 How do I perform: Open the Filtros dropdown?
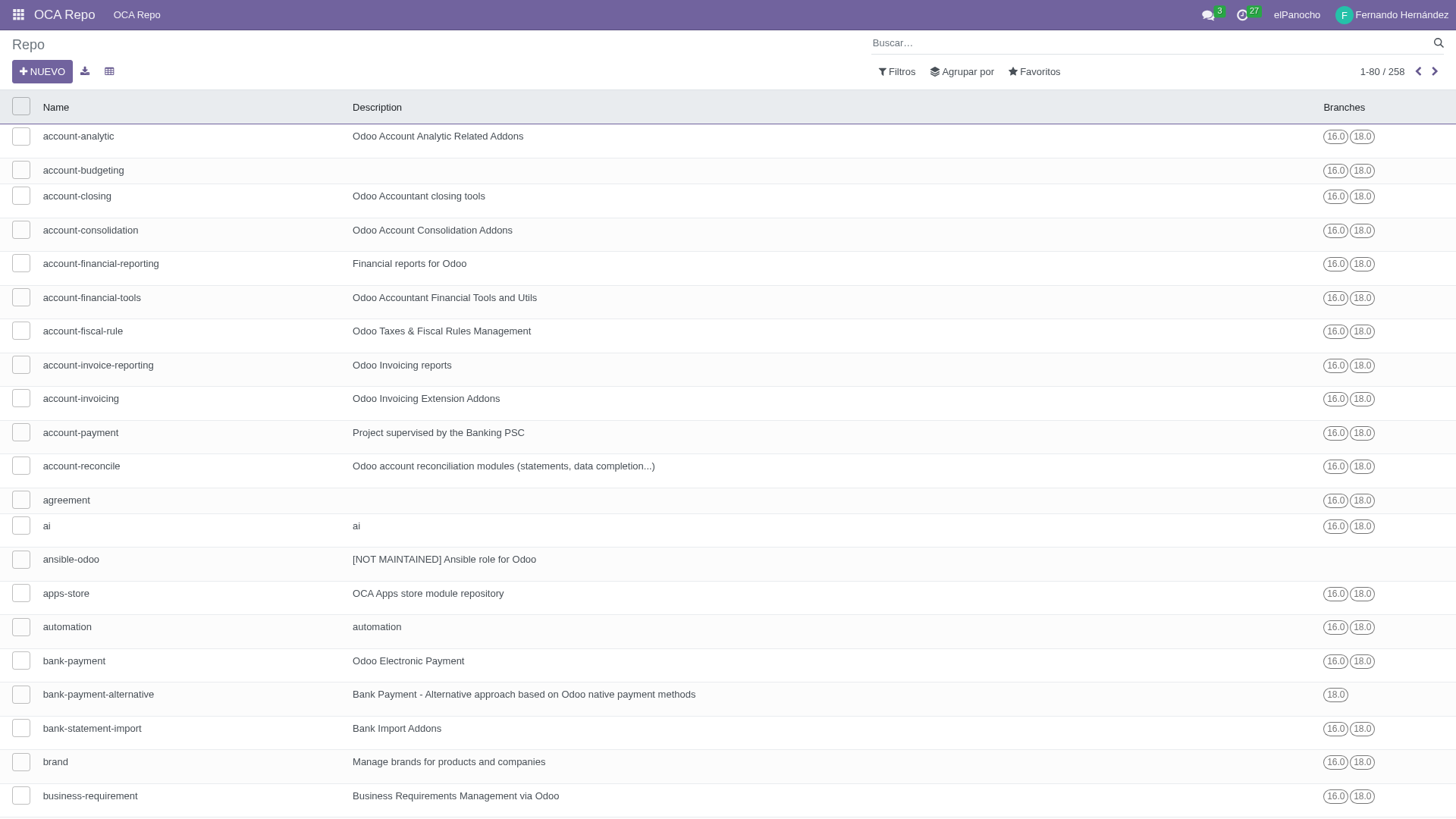coord(897,71)
